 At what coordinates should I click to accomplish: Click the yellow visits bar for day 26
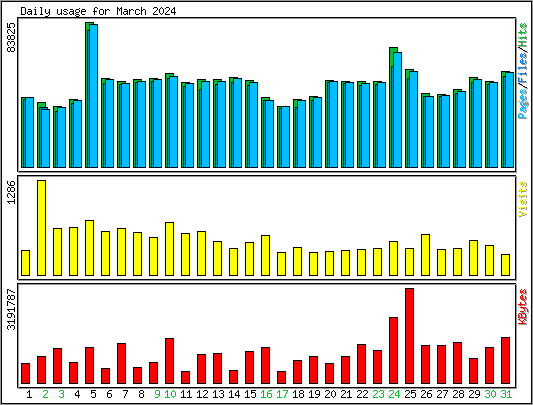click(426, 255)
